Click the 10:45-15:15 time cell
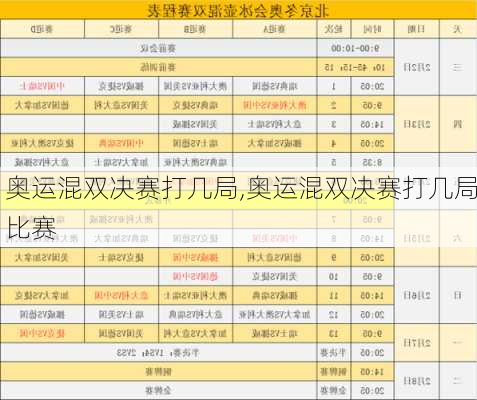 [x=355, y=67]
